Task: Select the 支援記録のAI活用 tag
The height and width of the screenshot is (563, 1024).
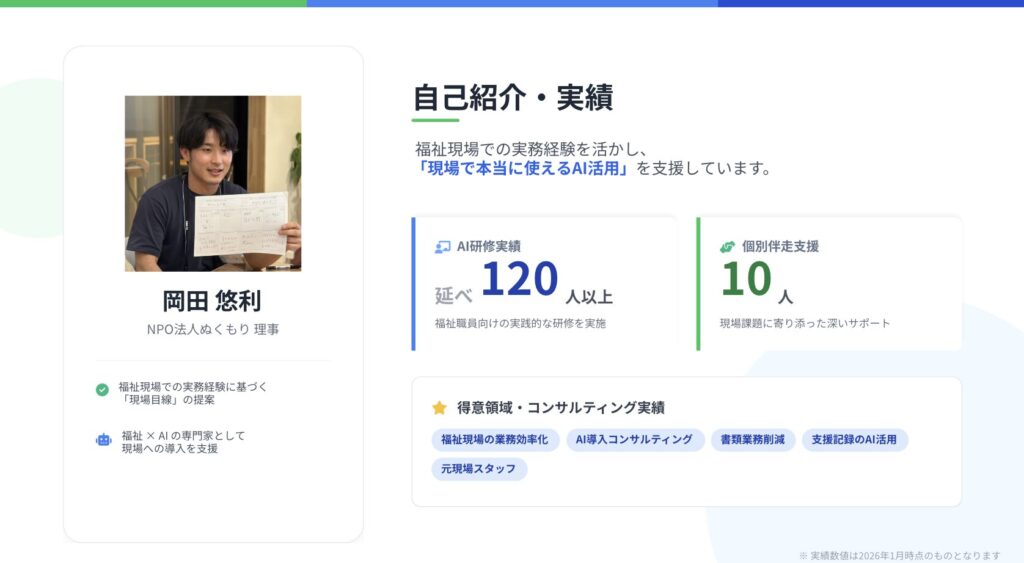Action: coord(854,440)
